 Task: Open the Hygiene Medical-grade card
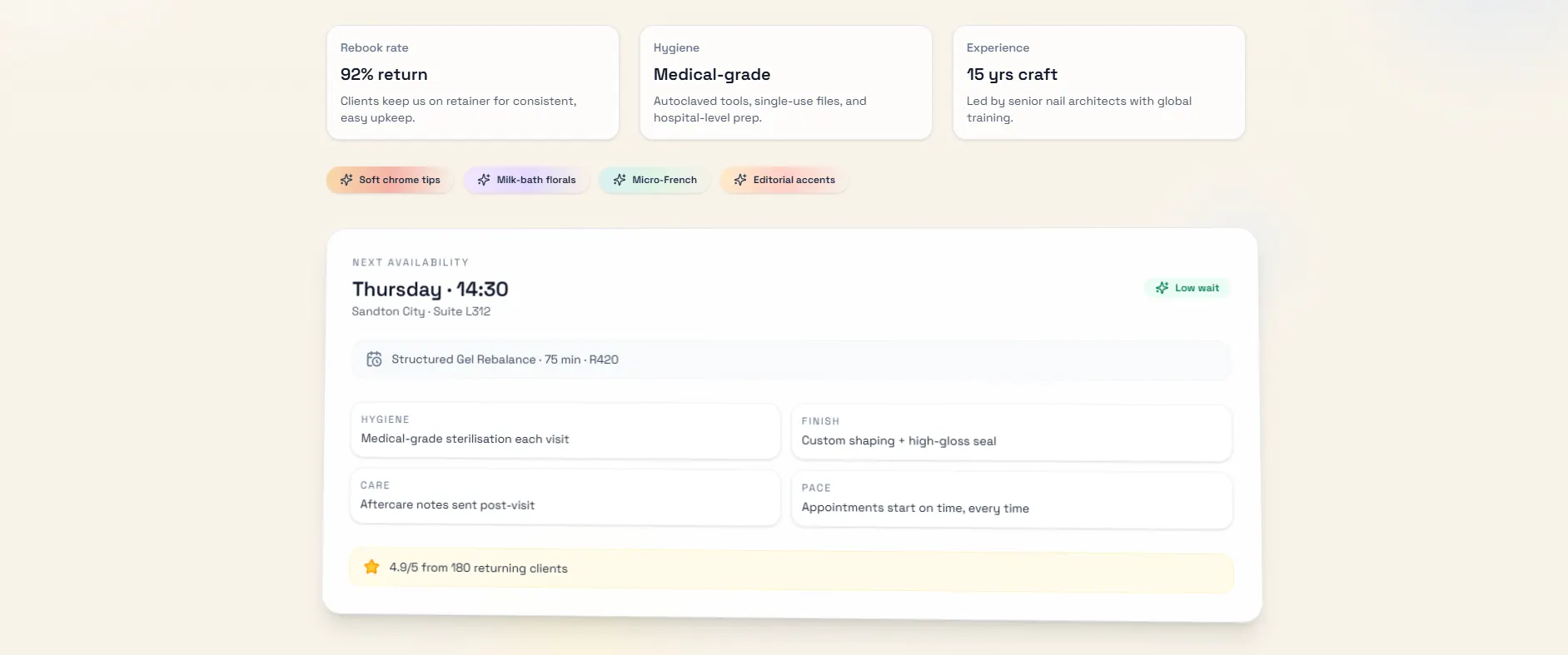point(786,82)
